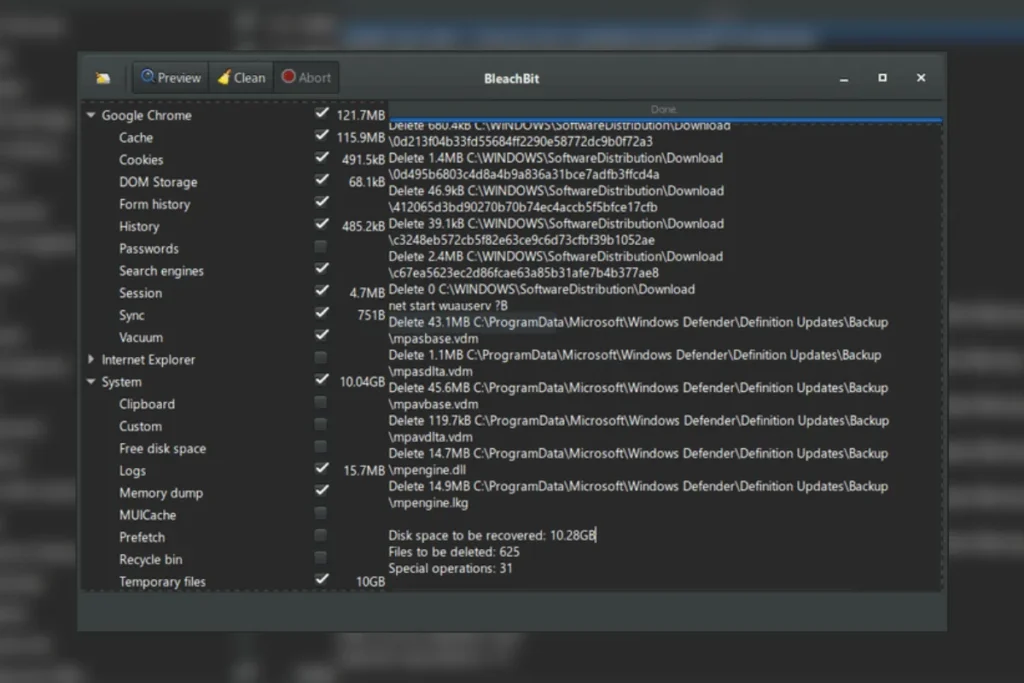Enable the Passwords checkbox
1024x683 pixels.
click(321, 247)
